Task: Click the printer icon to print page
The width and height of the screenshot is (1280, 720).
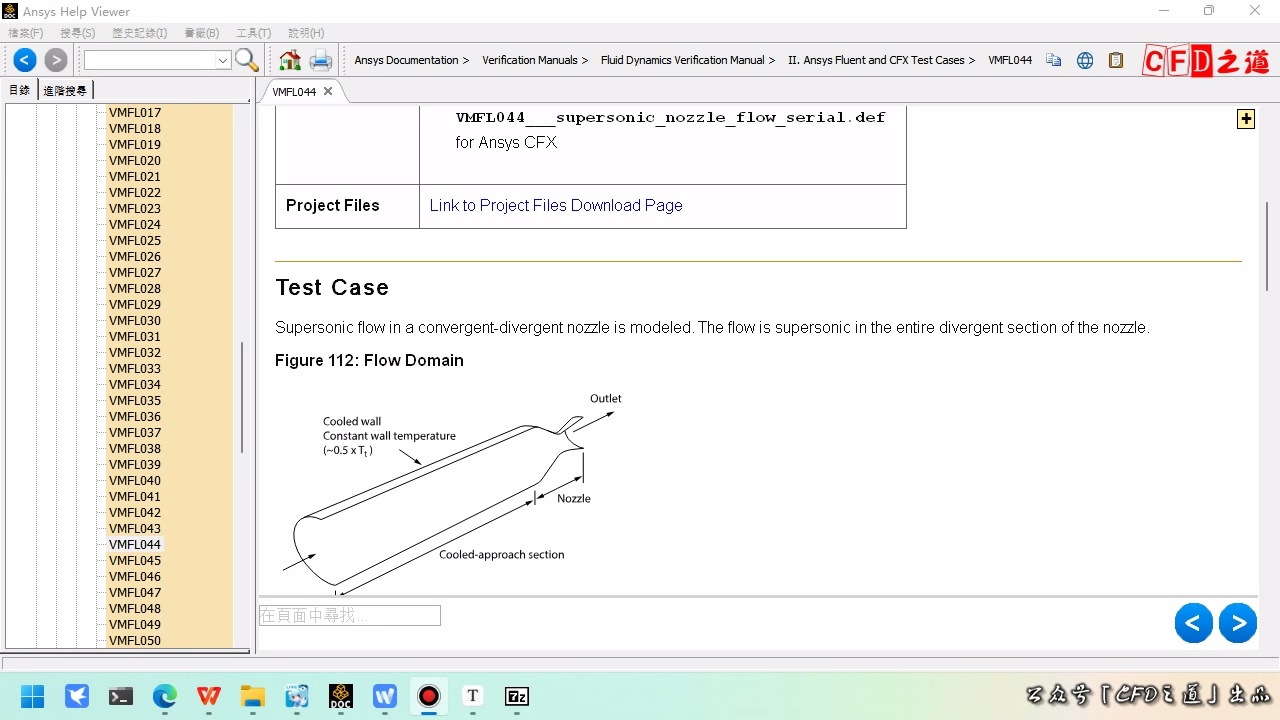Action: 320,60
